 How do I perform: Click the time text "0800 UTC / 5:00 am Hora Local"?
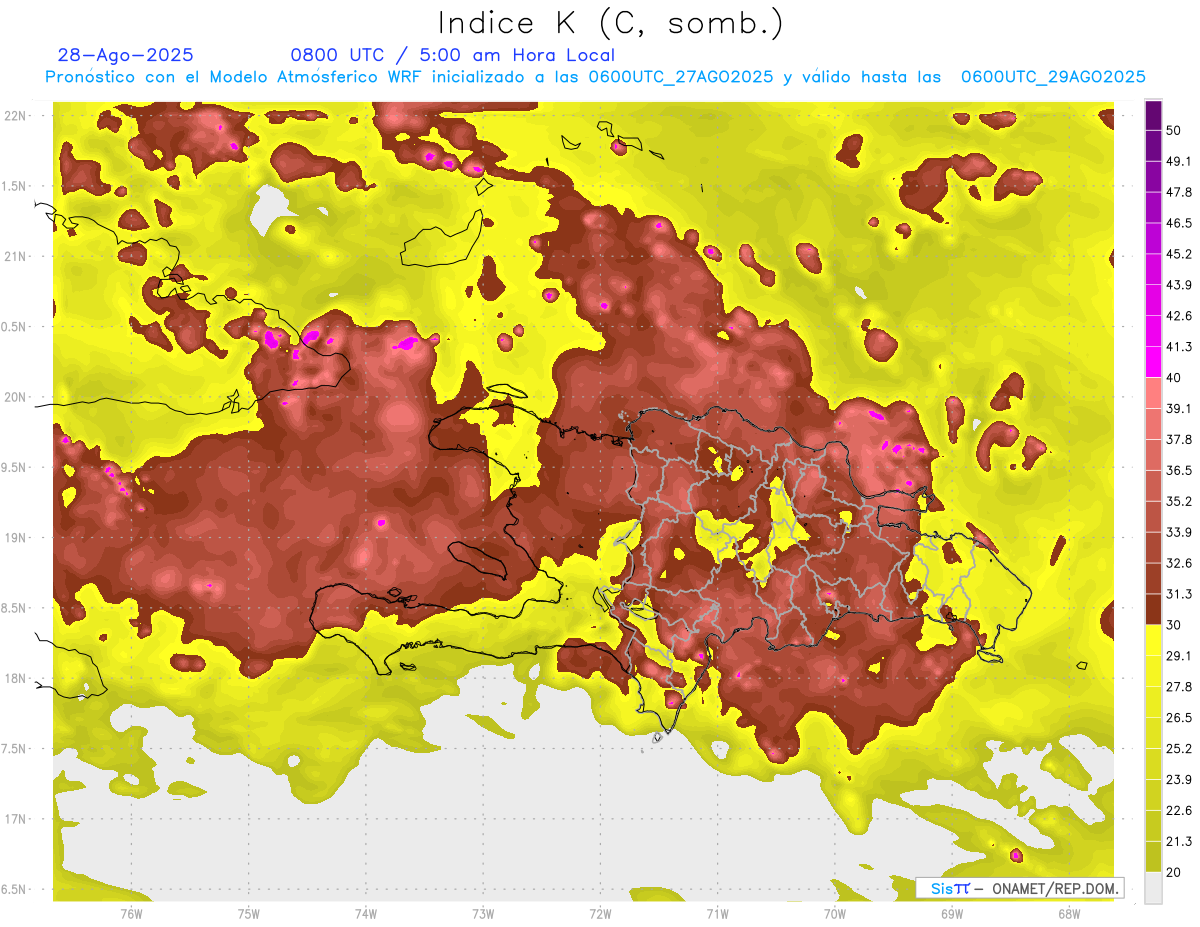click(x=452, y=55)
